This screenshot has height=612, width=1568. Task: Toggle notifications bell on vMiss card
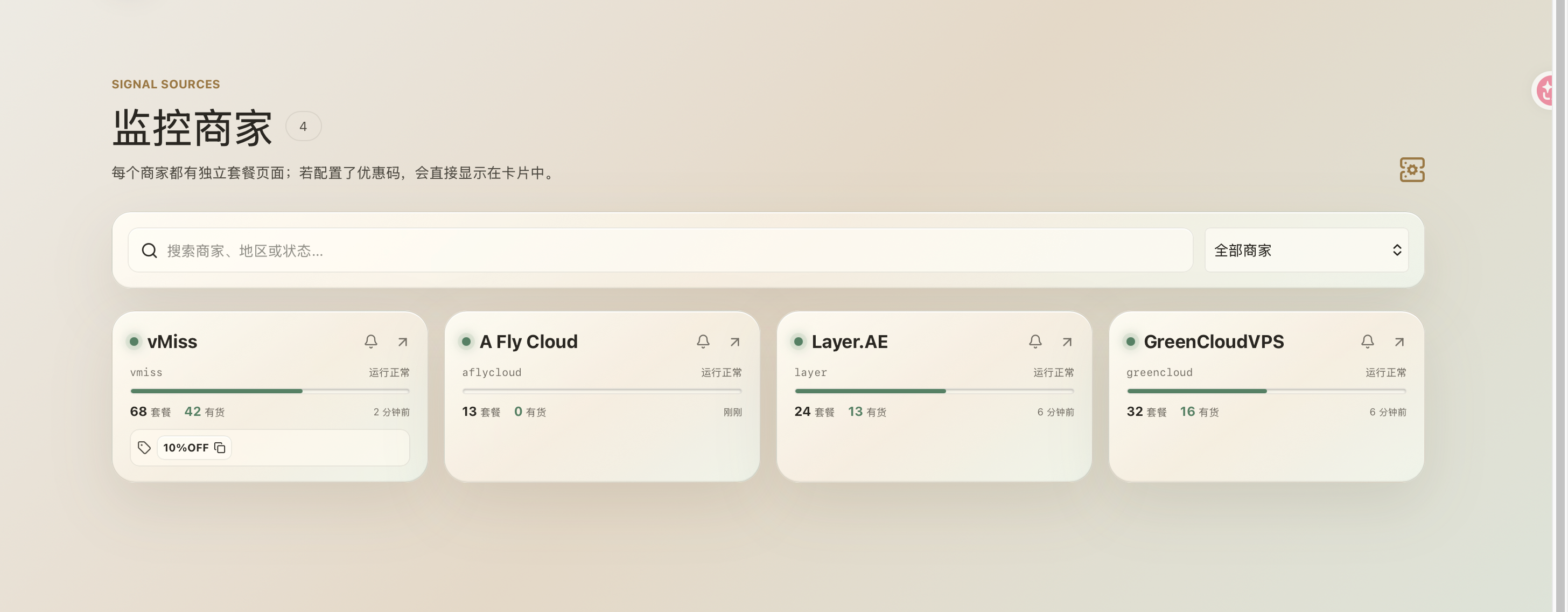[x=370, y=342]
